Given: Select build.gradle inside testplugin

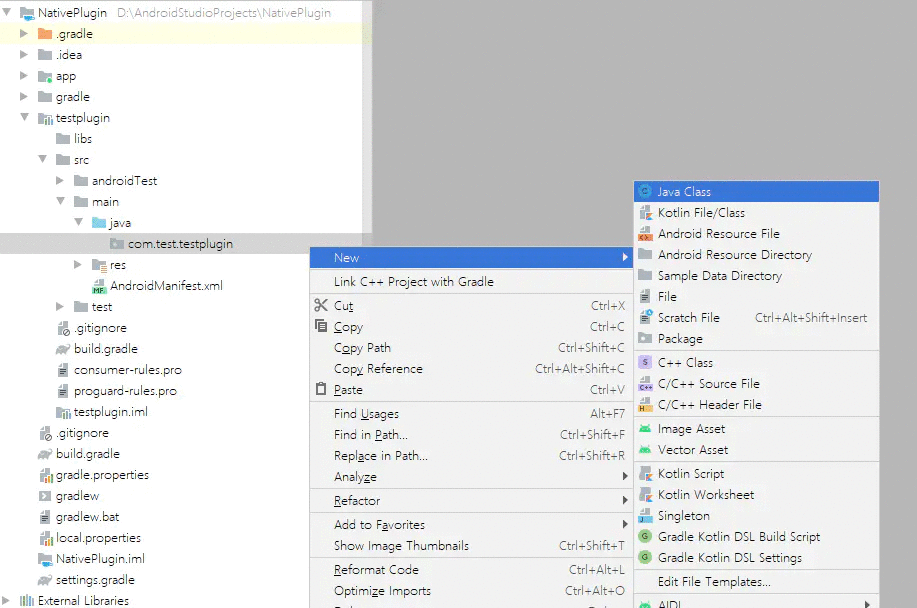Looking at the screenshot, I should [x=106, y=349].
